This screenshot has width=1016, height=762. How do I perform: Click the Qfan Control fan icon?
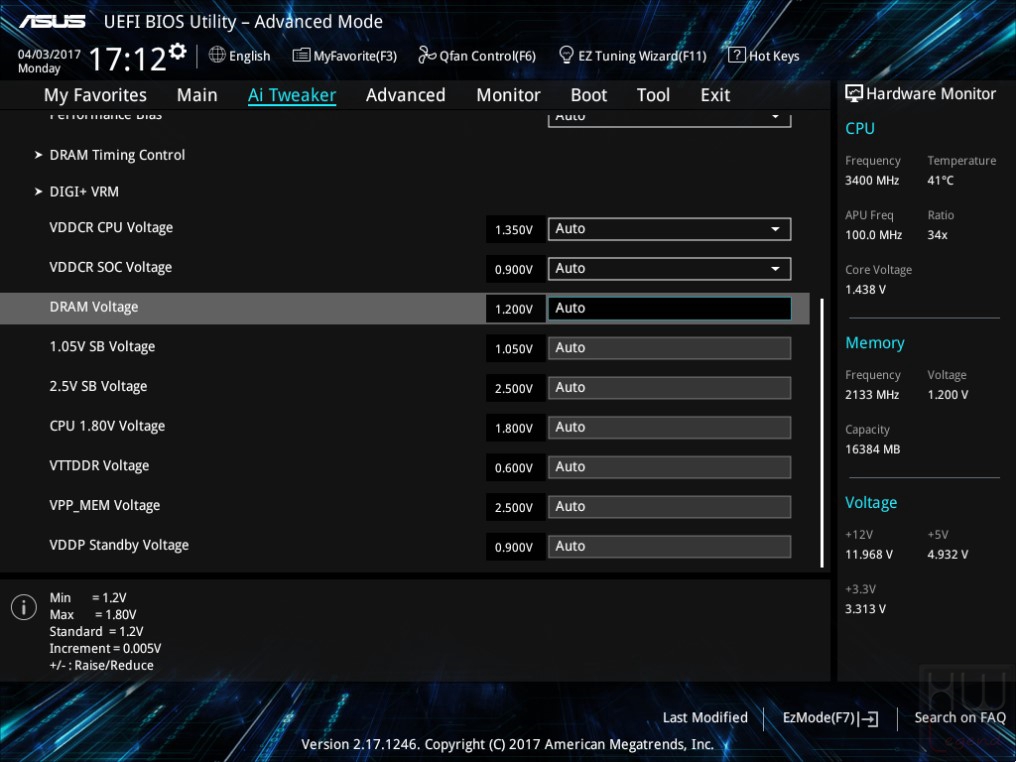pos(427,55)
